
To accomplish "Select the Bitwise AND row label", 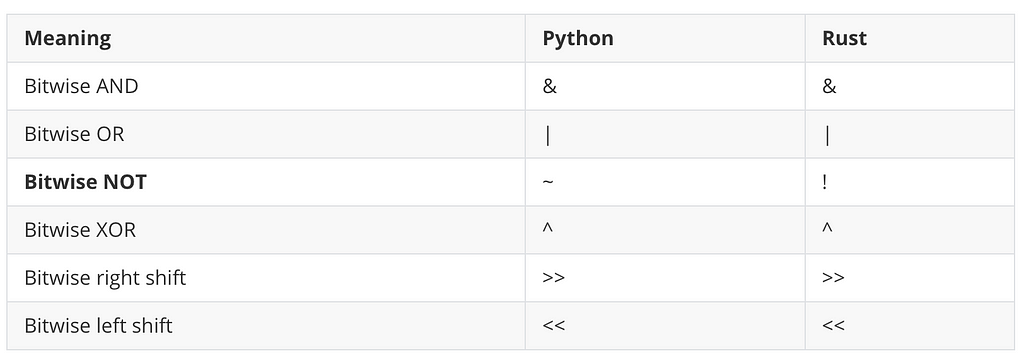I will 81,86.
